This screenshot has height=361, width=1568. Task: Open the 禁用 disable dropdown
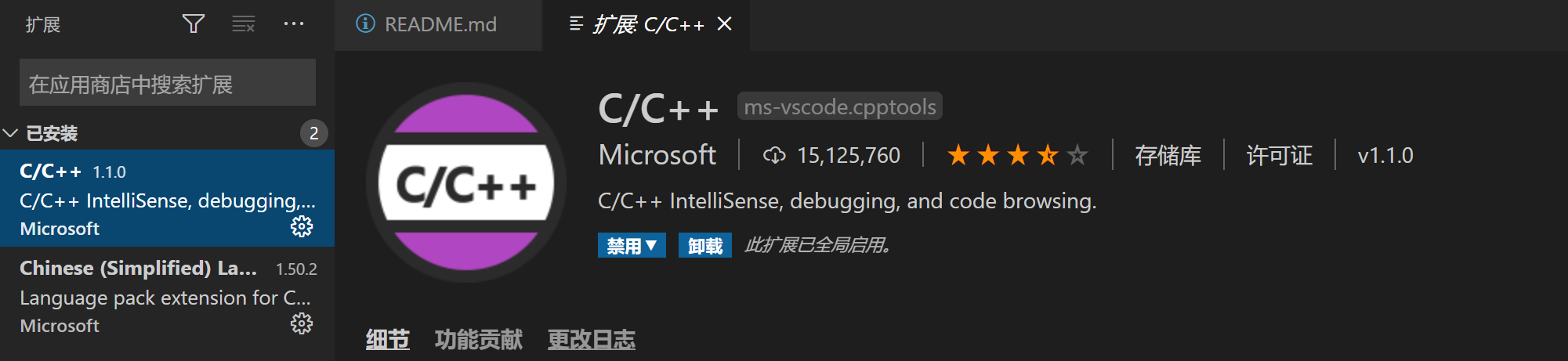point(632,246)
